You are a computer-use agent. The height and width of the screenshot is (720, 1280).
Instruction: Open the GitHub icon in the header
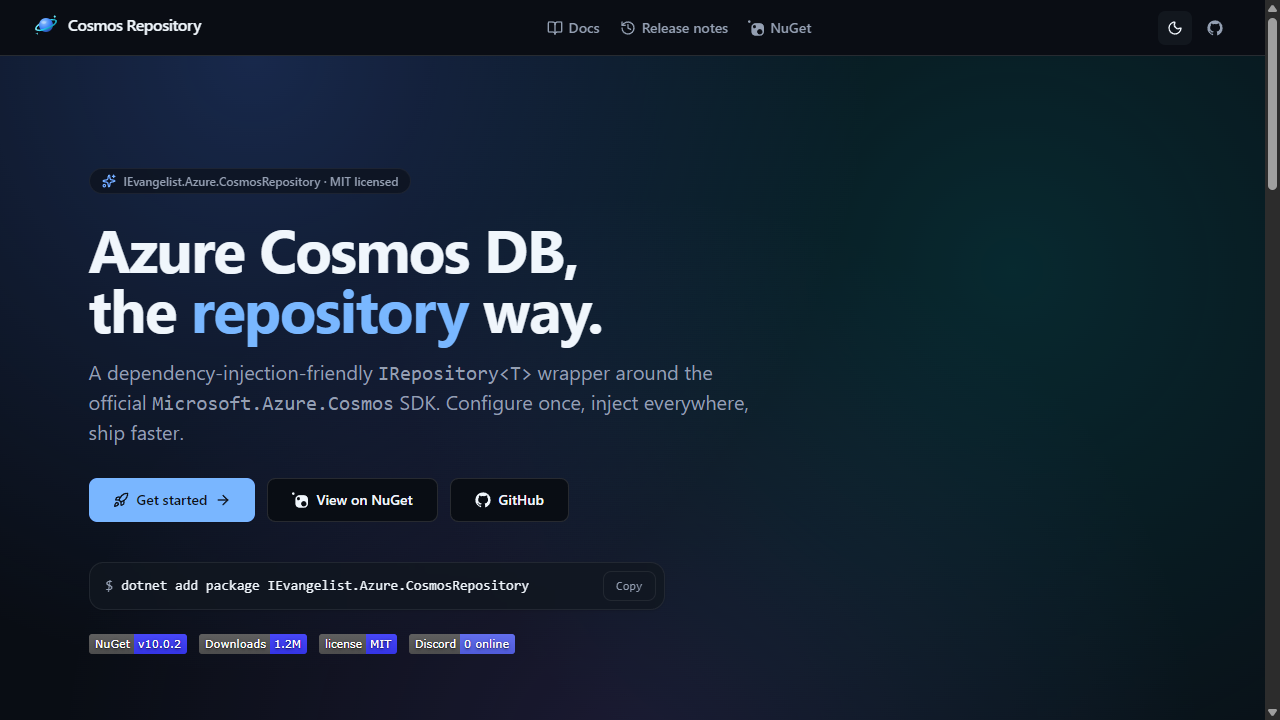point(1215,28)
